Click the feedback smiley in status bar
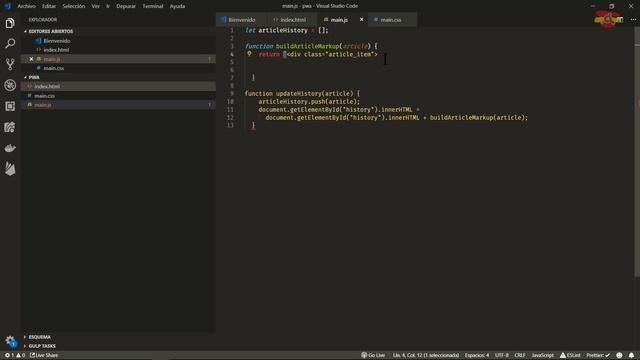Screen dimensions: 640x360 pyautogui.click(x=619, y=355)
